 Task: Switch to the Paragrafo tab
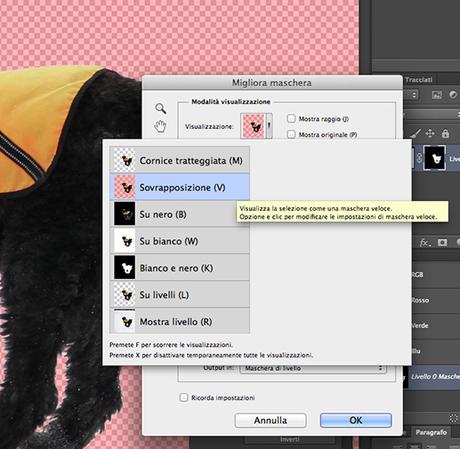point(431,432)
